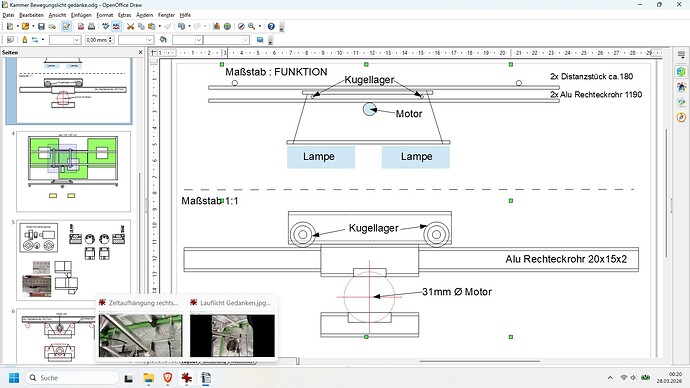This screenshot has width=690, height=388.
Task: Click the Zoom magnifier icon
Action: 252,26
